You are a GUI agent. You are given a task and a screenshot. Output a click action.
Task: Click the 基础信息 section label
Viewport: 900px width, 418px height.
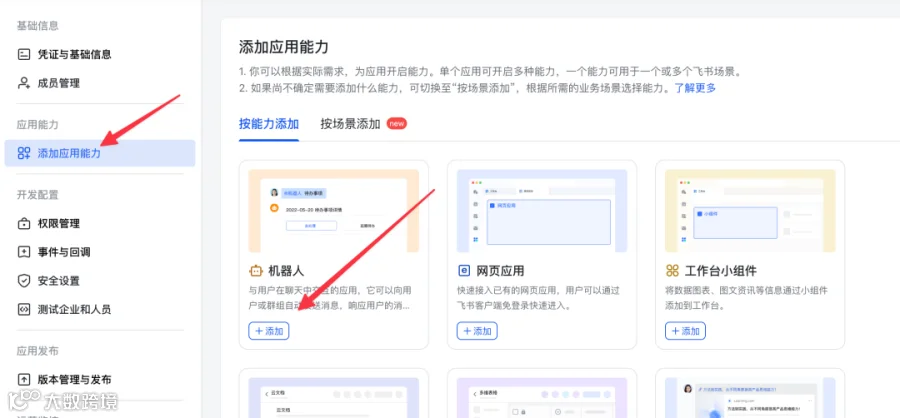37,26
